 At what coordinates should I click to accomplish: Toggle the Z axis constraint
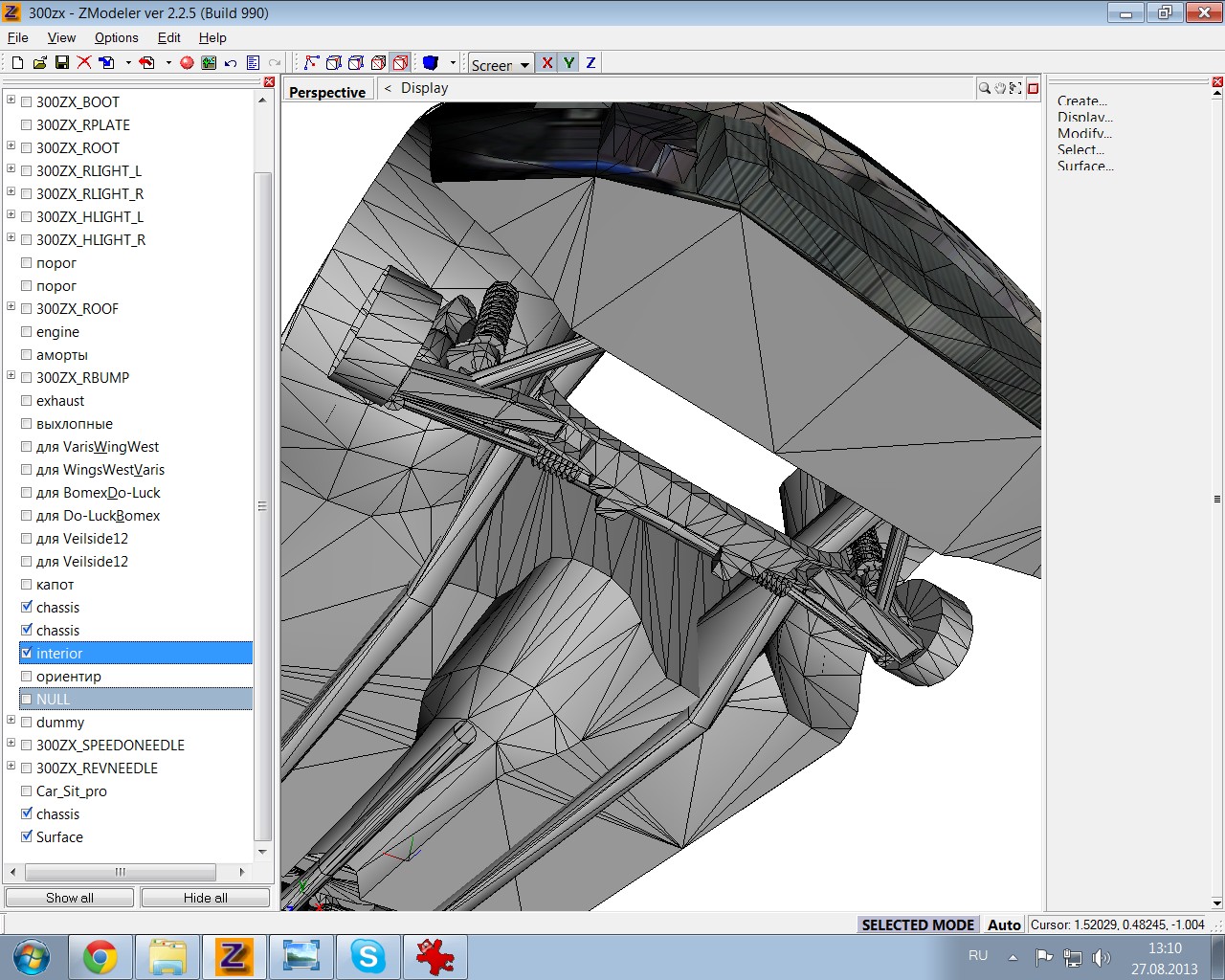pyautogui.click(x=590, y=62)
